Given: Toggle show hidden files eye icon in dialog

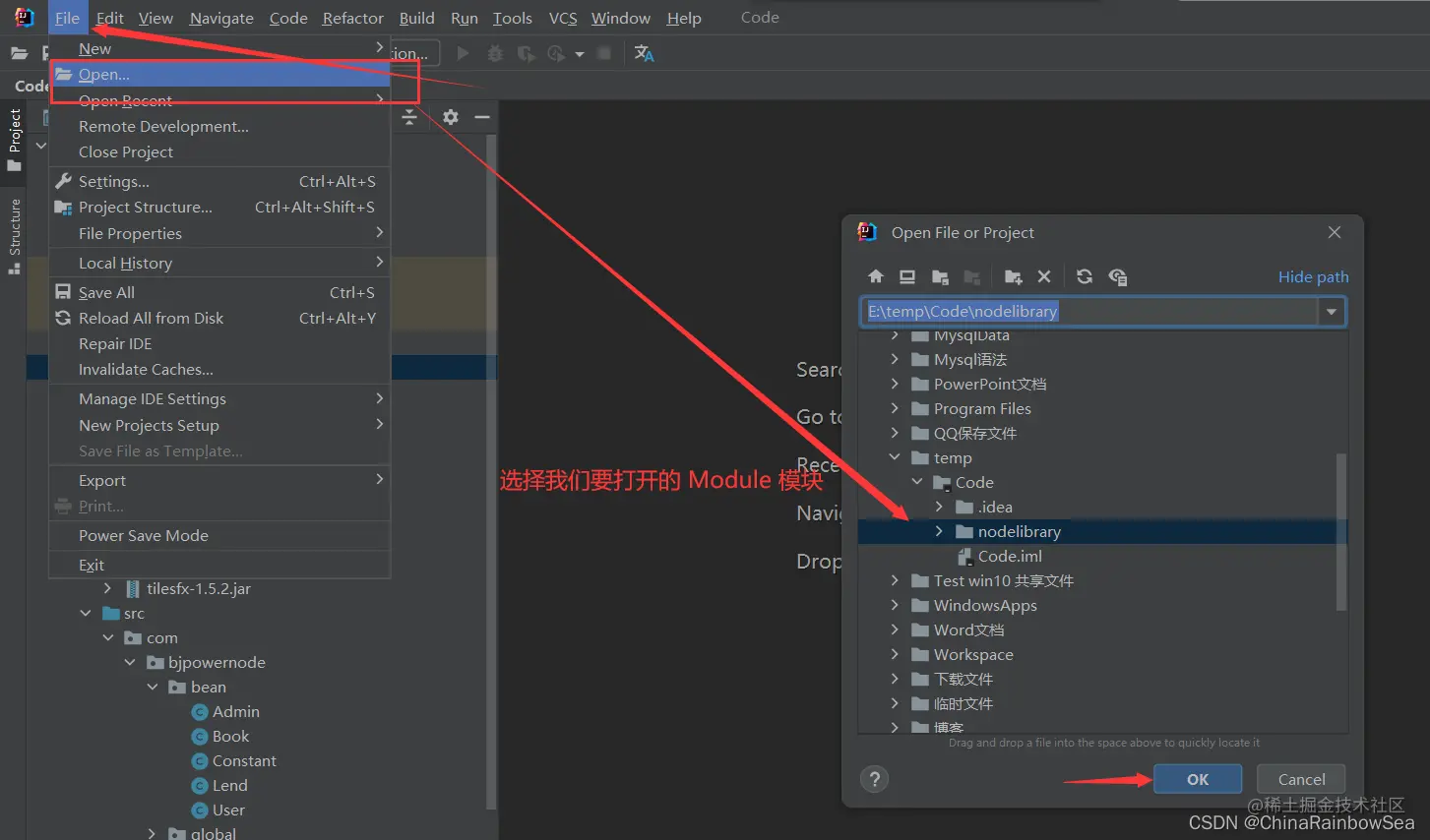Looking at the screenshot, I should 1117,276.
